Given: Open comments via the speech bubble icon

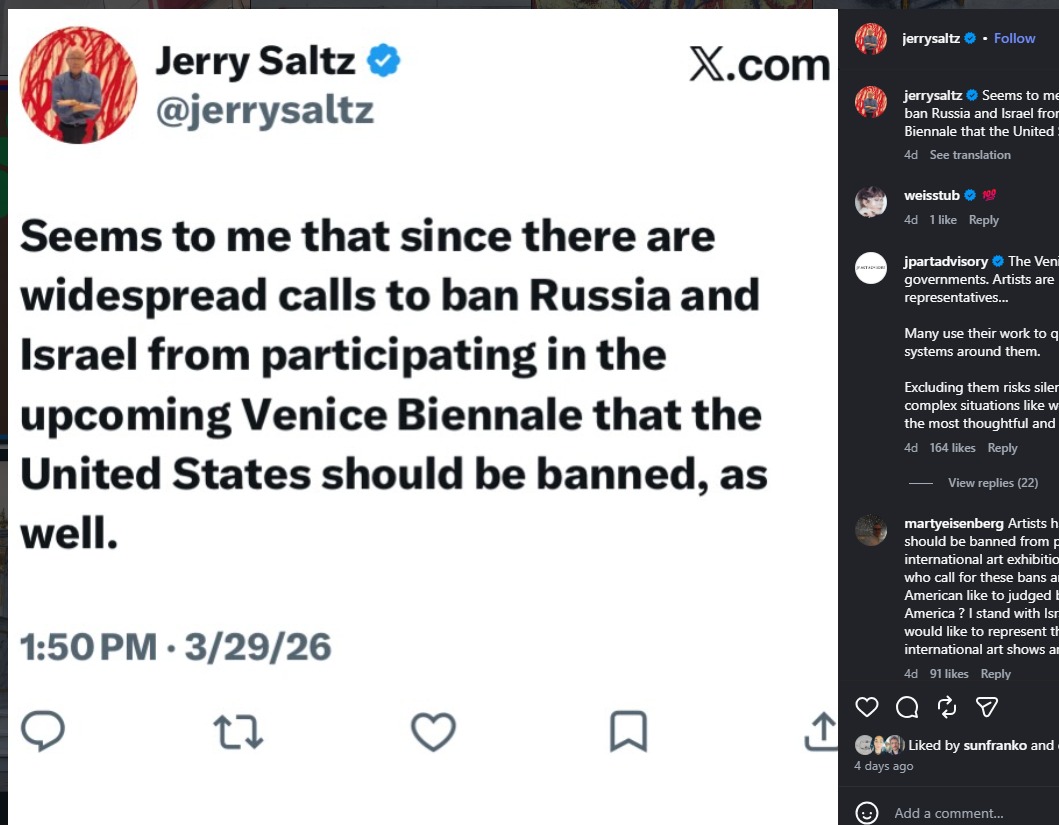Looking at the screenshot, I should tap(907, 707).
